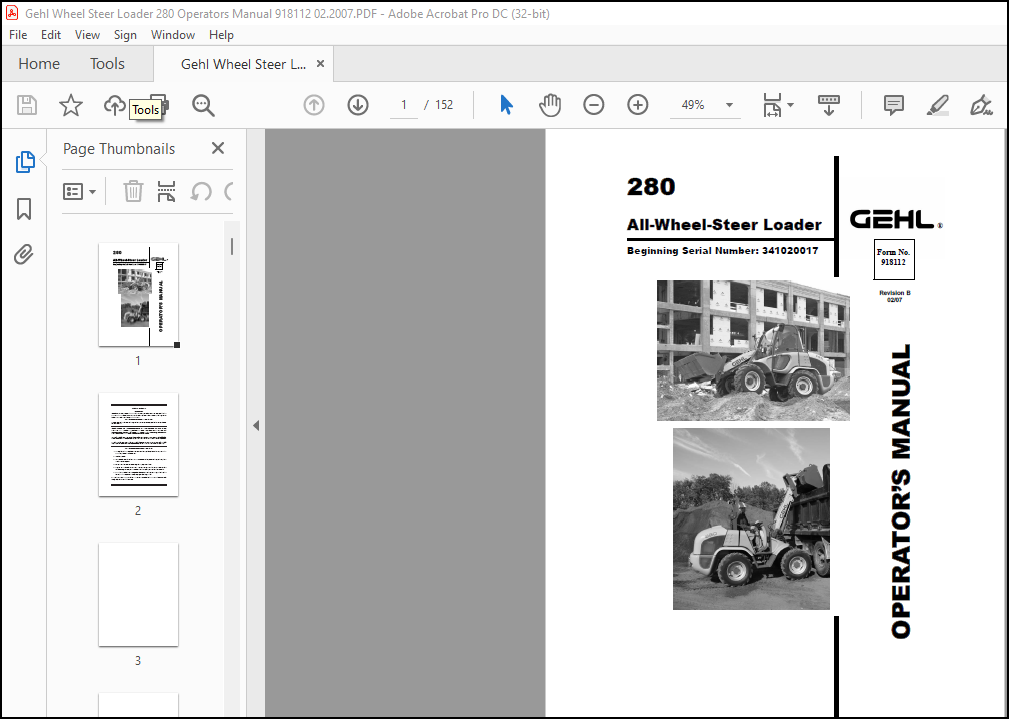The image size is (1009, 719).
Task: Select page 2 thumbnail
Action: click(138, 444)
